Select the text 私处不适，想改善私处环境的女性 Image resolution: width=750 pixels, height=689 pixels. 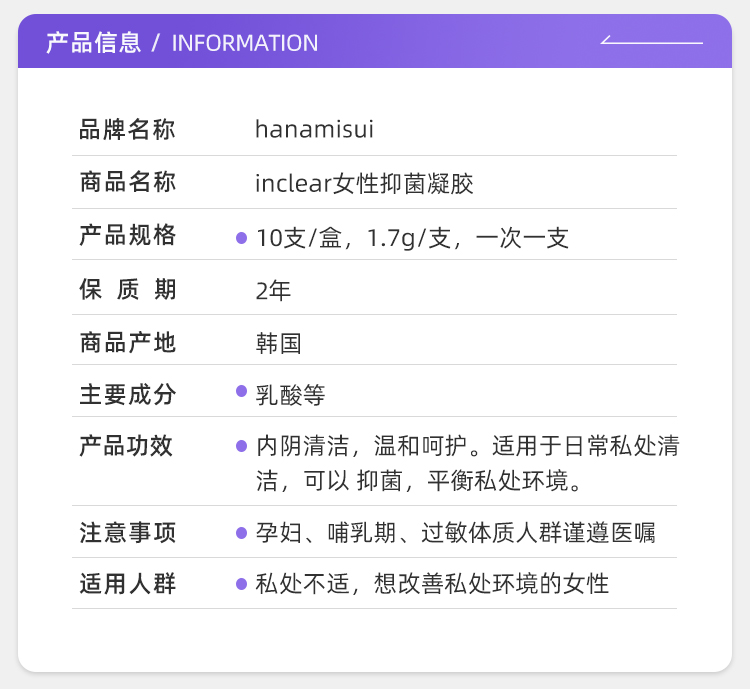point(432,584)
